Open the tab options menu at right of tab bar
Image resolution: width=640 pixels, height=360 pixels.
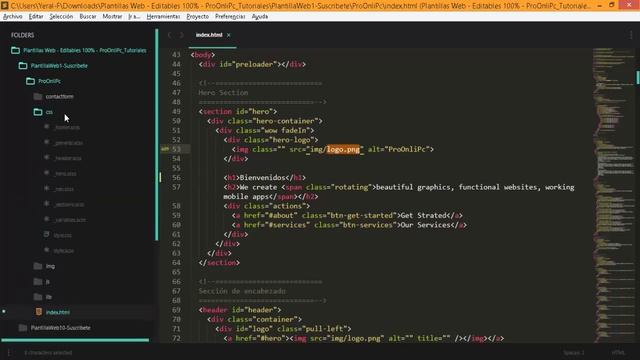(x=631, y=35)
